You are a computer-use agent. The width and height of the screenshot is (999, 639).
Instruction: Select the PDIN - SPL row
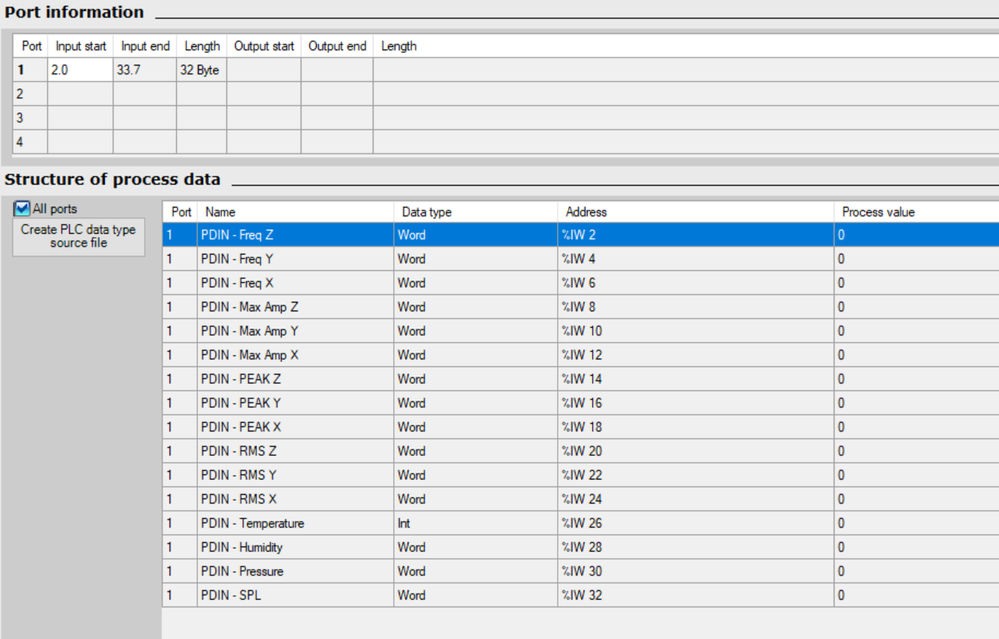coord(580,595)
